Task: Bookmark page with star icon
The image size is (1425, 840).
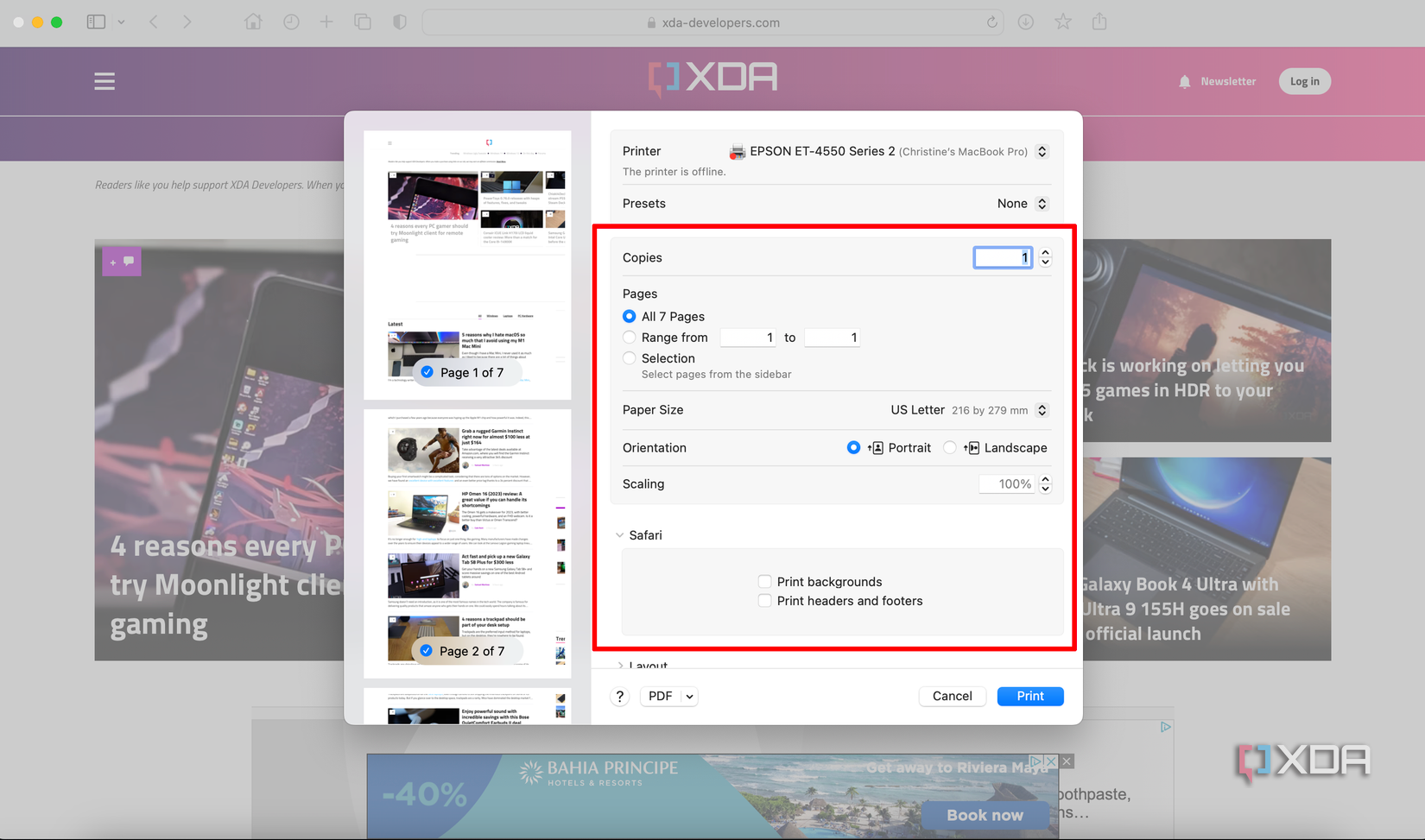Action: click(1063, 22)
